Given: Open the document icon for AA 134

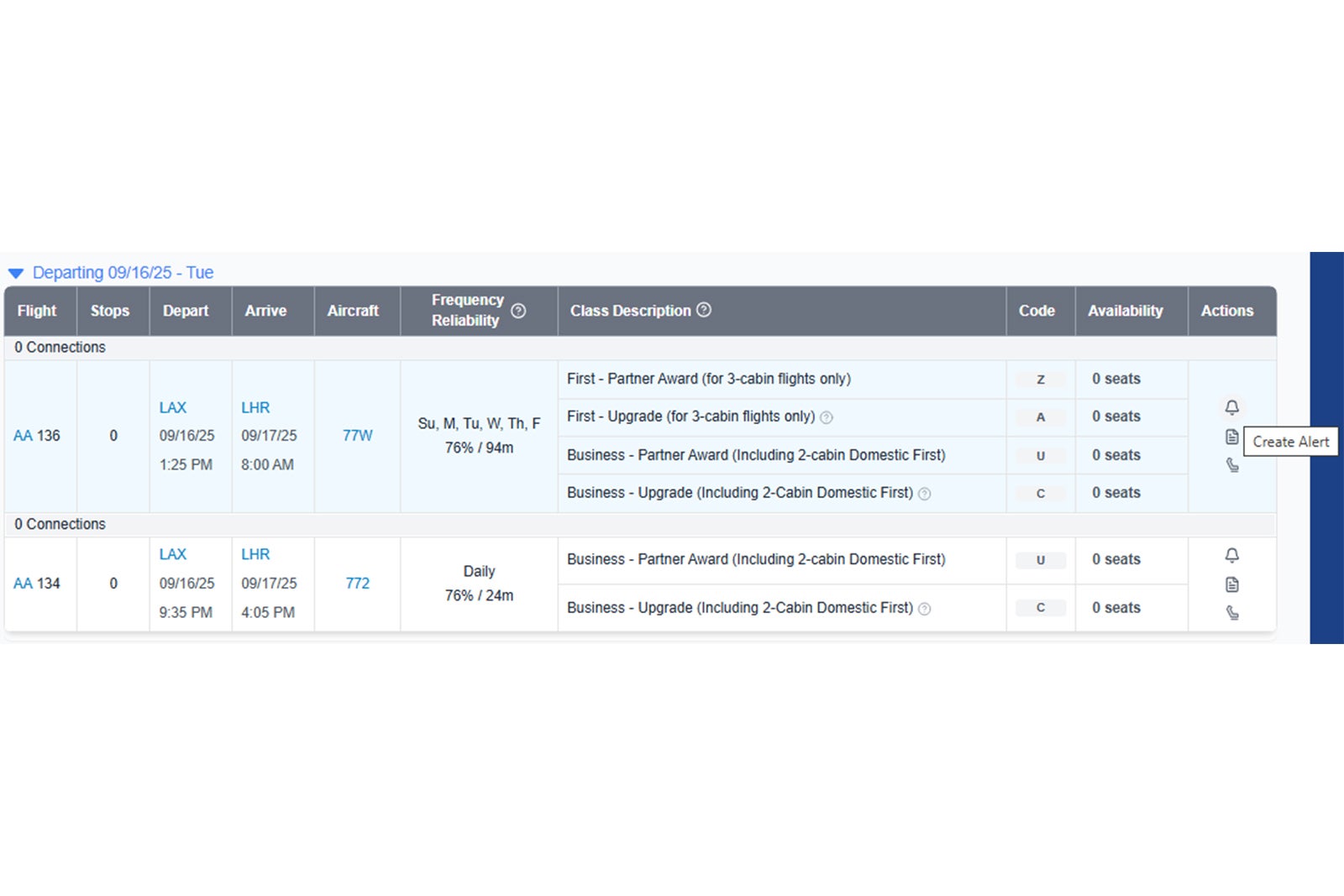Looking at the screenshot, I should pyautogui.click(x=1231, y=584).
